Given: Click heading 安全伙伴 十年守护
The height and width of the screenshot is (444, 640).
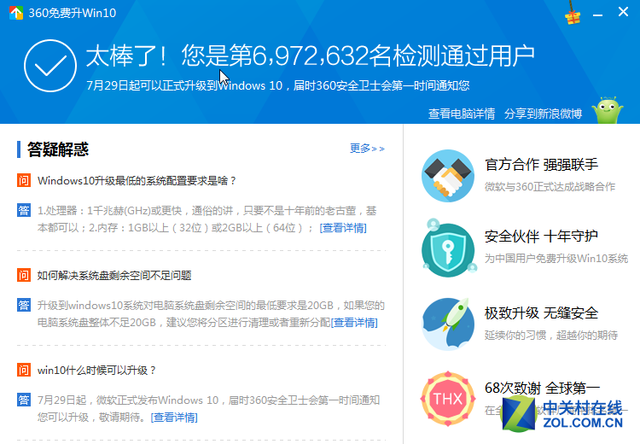Looking at the screenshot, I should tap(541, 236).
